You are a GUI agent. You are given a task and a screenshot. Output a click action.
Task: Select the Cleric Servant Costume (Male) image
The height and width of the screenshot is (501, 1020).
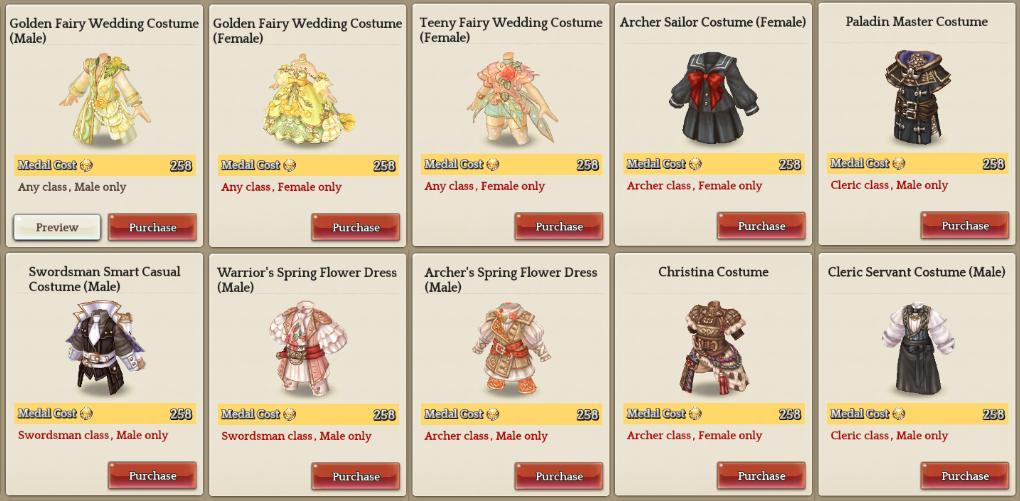tap(917, 347)
